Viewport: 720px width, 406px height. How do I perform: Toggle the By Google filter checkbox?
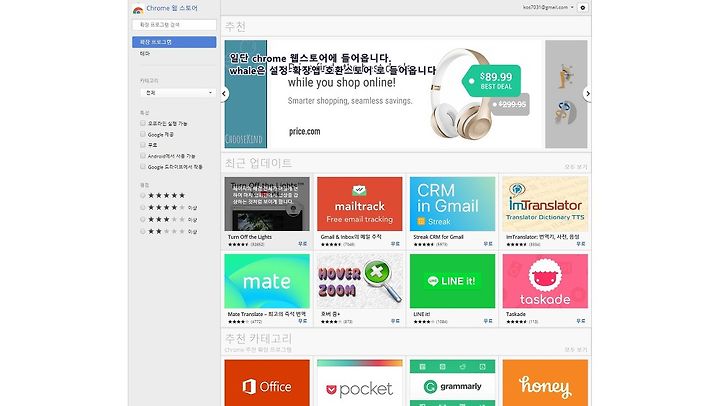[x=143, y=134]
